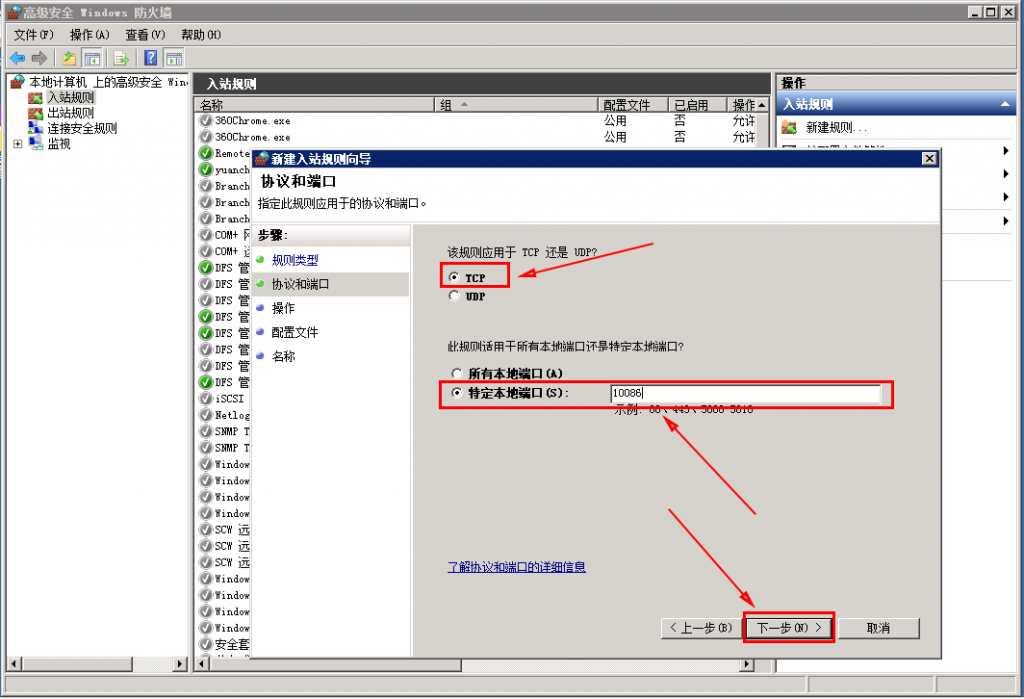Toggle the Show/Hide action pane toolbar icon
Viewport: 1024px width, 699px height.
pyautogui.click(x=174, y=59)
